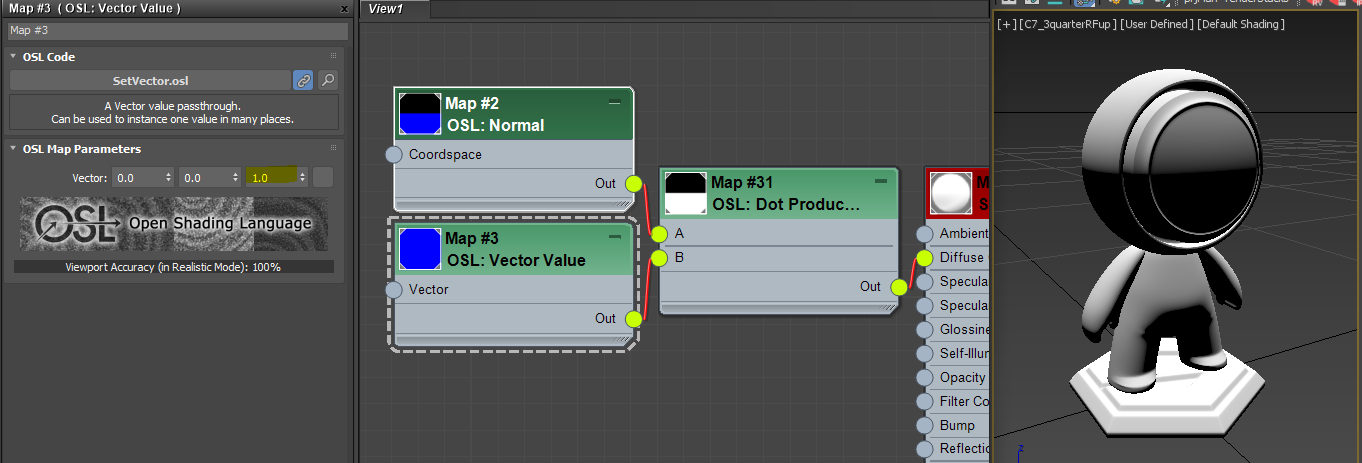Click the Opacity slot socket

[925, 378]
